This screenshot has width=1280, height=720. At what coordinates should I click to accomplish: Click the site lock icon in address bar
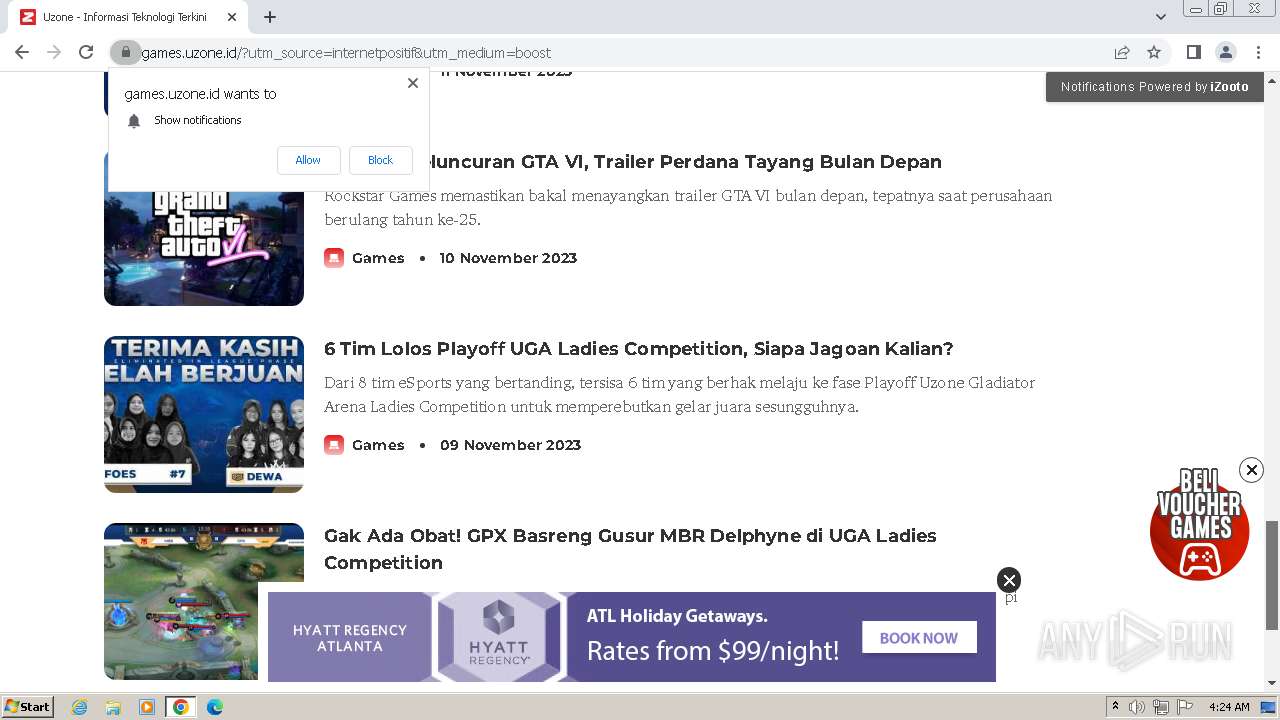[125, 52]
